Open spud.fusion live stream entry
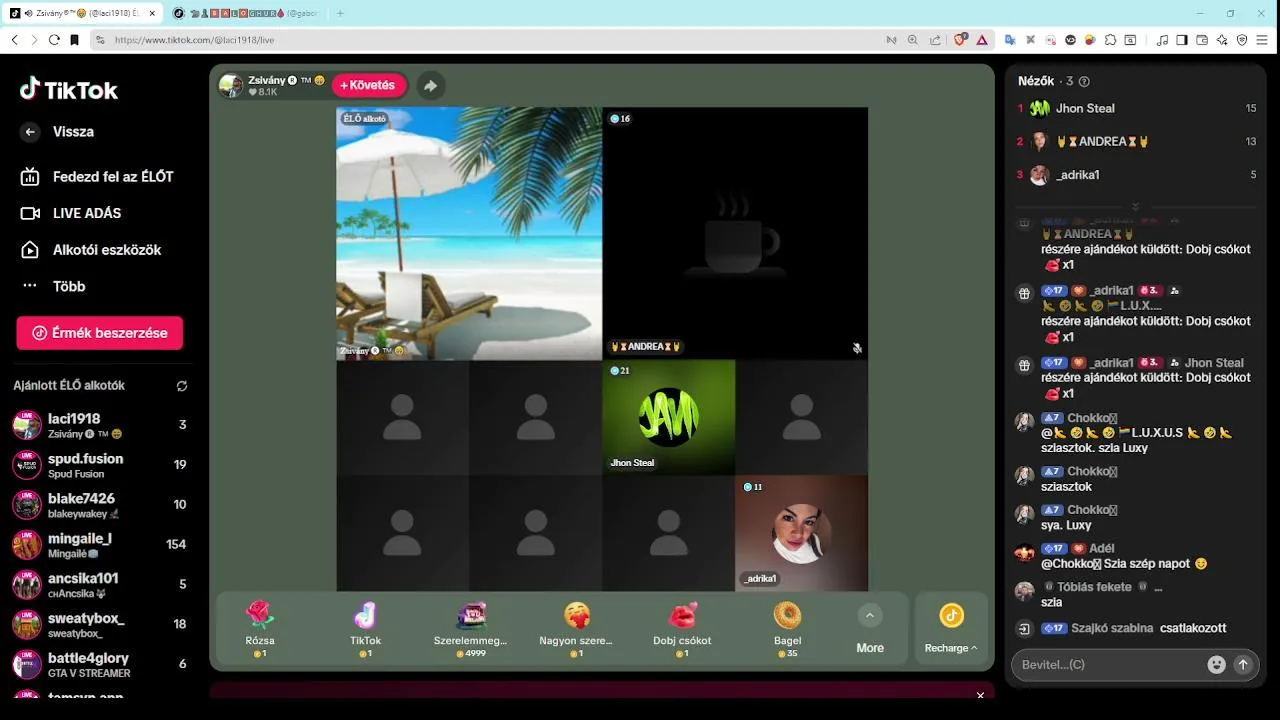This screenshot has height=720, width=1280. 100,465
